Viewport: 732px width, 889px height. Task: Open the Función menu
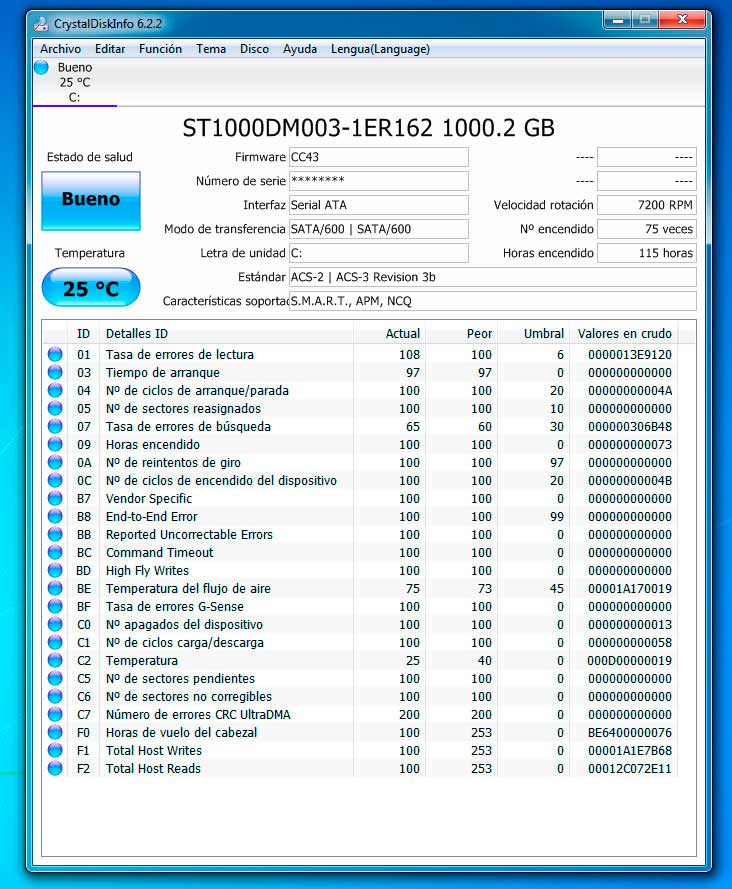pos(160,49)
